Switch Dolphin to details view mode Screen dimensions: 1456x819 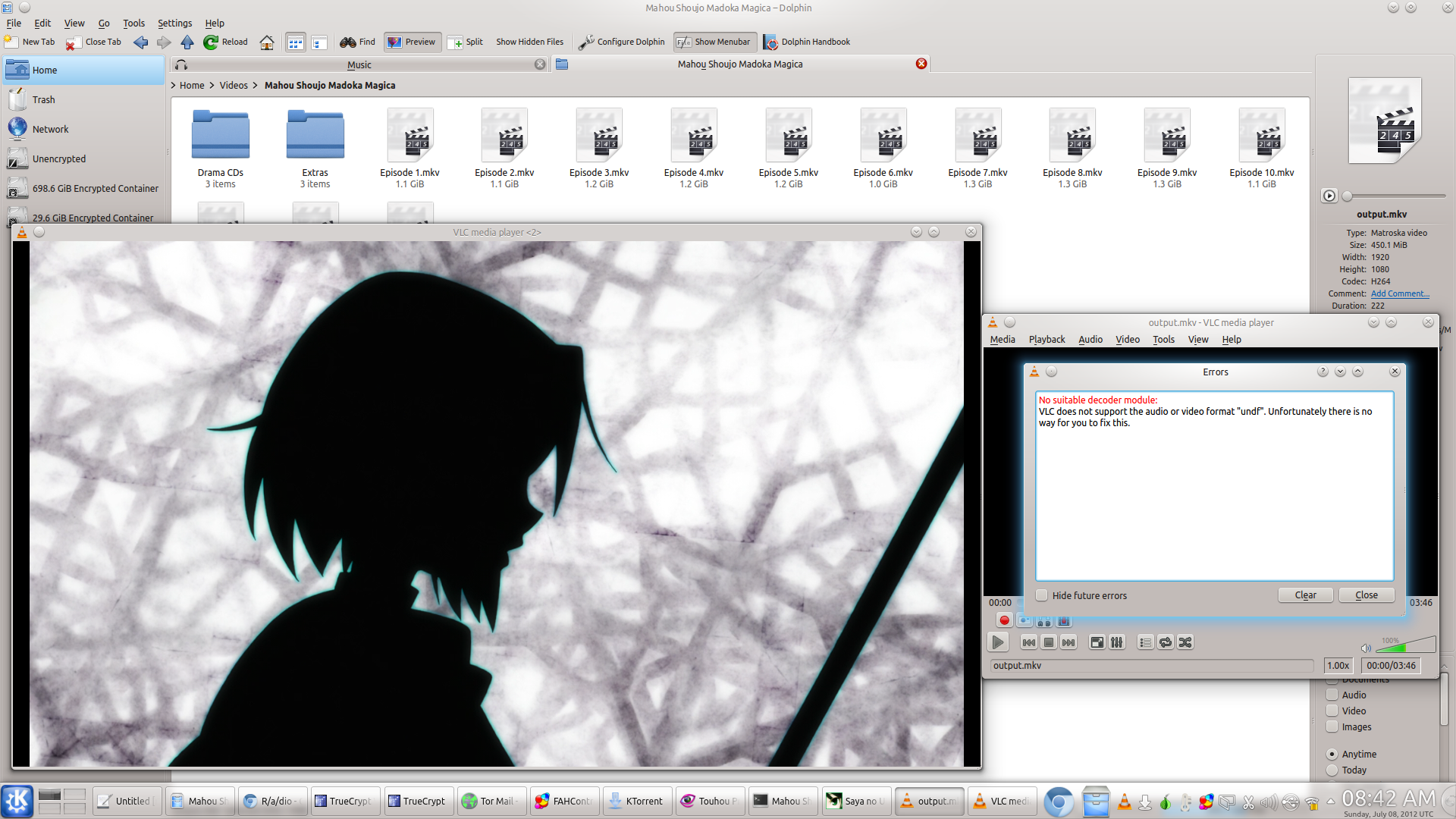coord(319,42)
